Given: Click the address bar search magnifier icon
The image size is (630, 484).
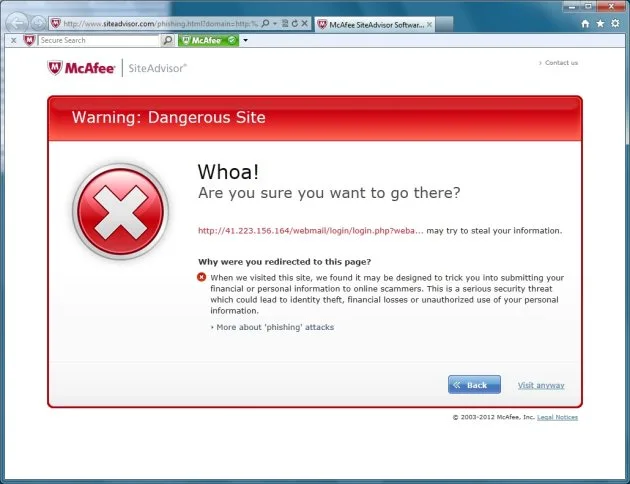Looking at the screenshot, I should (266, 24).
